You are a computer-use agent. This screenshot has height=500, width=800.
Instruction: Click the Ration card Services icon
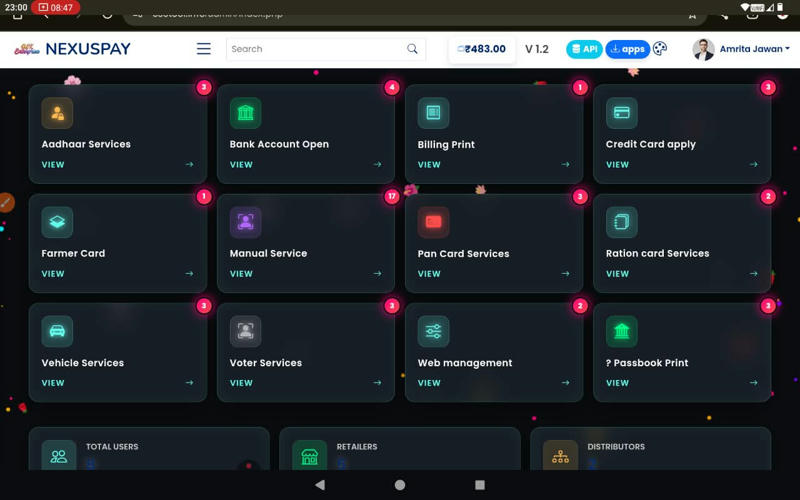[621, 222]
